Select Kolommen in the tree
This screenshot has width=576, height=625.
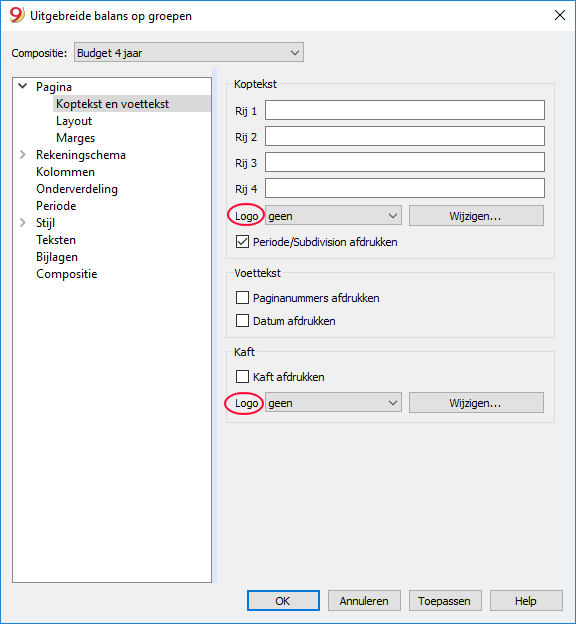click(x=65, y=172)
